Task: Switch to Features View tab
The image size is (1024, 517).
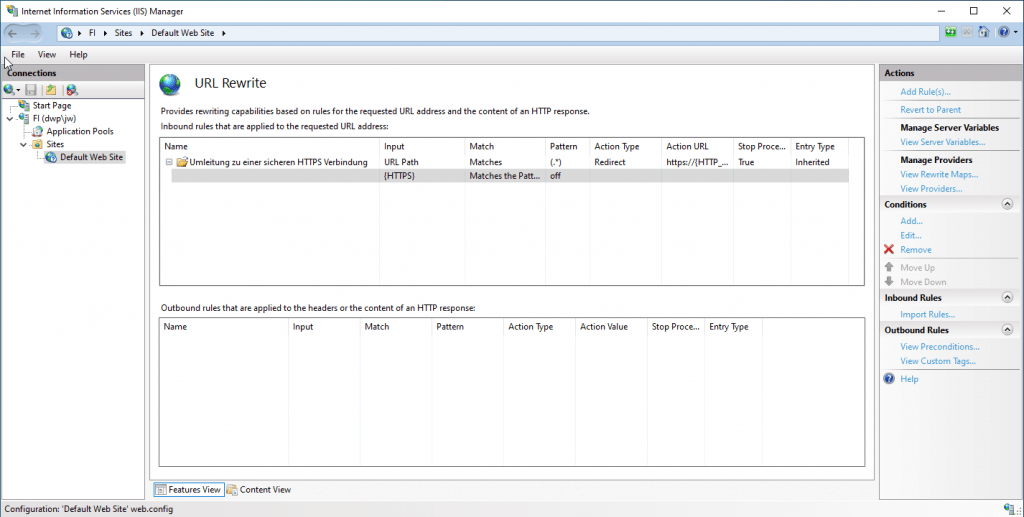Action: coord(189,490)
